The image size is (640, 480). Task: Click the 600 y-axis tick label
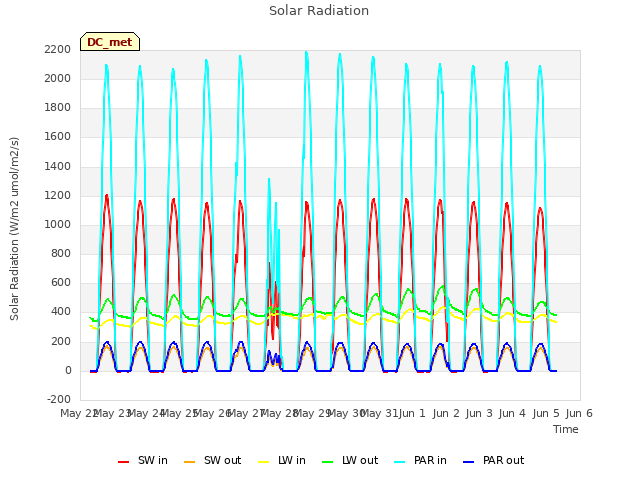click(x=61, y=282)
